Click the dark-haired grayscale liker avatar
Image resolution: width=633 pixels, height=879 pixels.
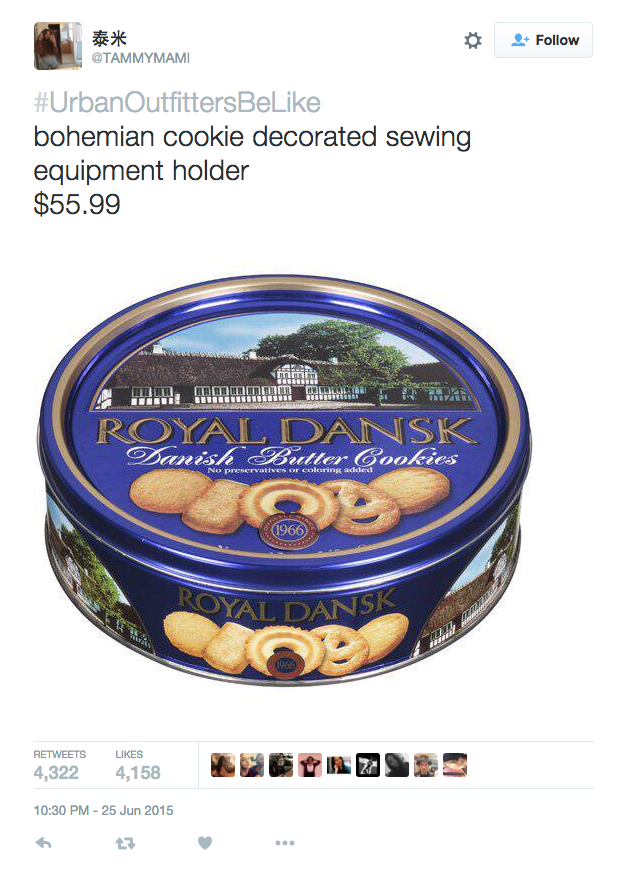click(397, 765)
